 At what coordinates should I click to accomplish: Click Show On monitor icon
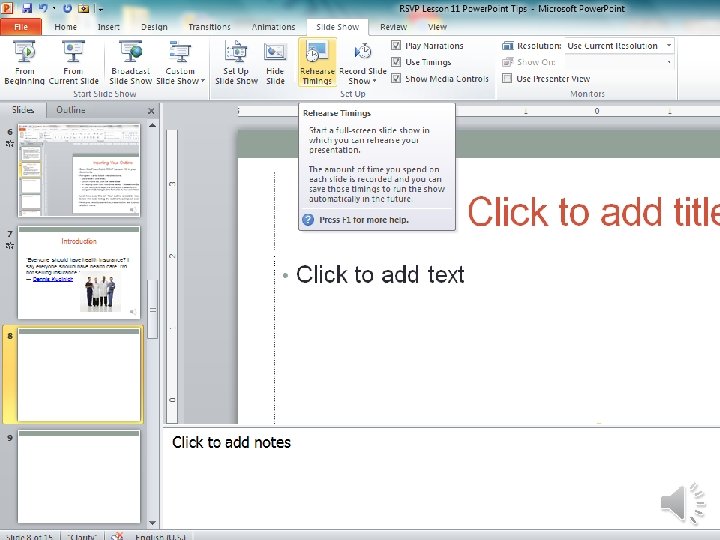point(507,62)
